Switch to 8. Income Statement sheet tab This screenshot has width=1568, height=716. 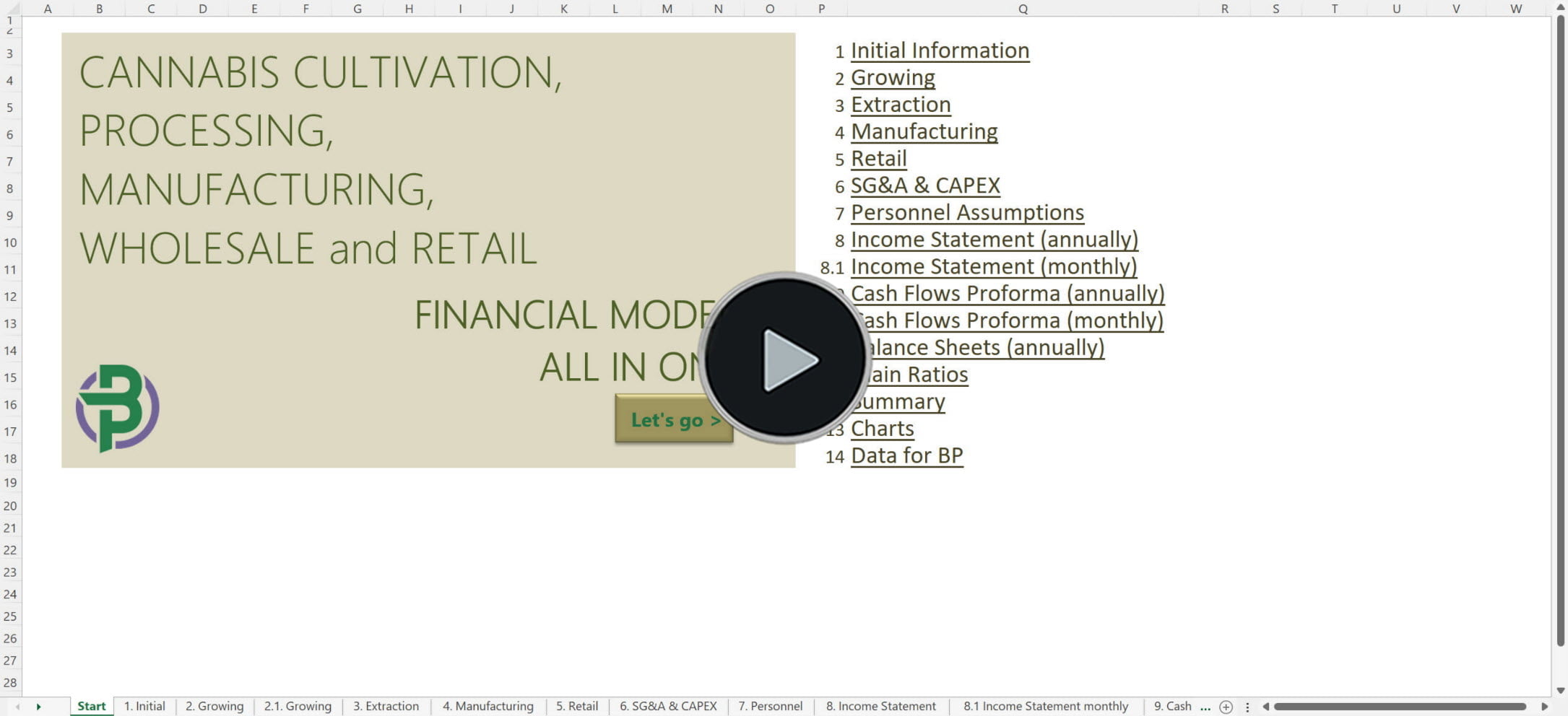click(x=881, y=707)
